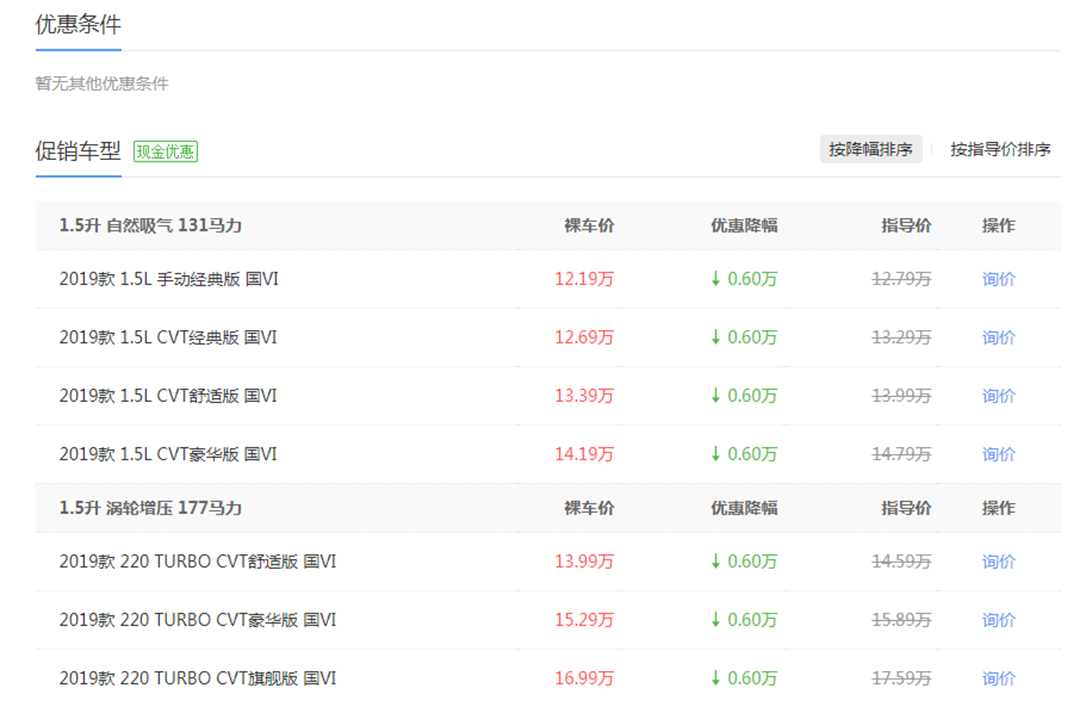
Task: Sort the list by 按指导价排序
Action: [x=1000, y=150]
